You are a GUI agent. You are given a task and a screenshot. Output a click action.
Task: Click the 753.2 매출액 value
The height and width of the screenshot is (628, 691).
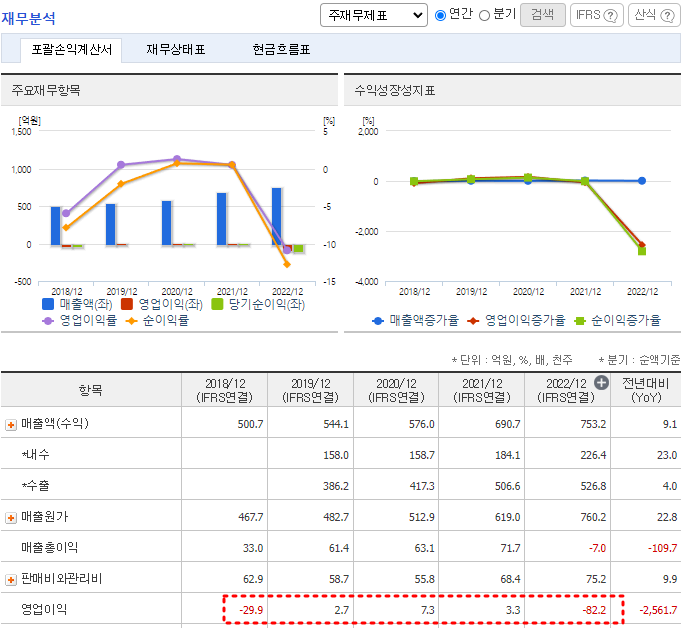click(x=593, y=424)
